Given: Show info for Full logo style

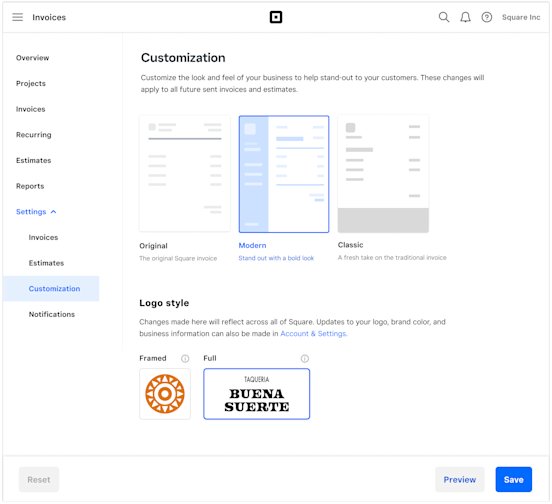Looking at the screenshot, I should point(305,358).
